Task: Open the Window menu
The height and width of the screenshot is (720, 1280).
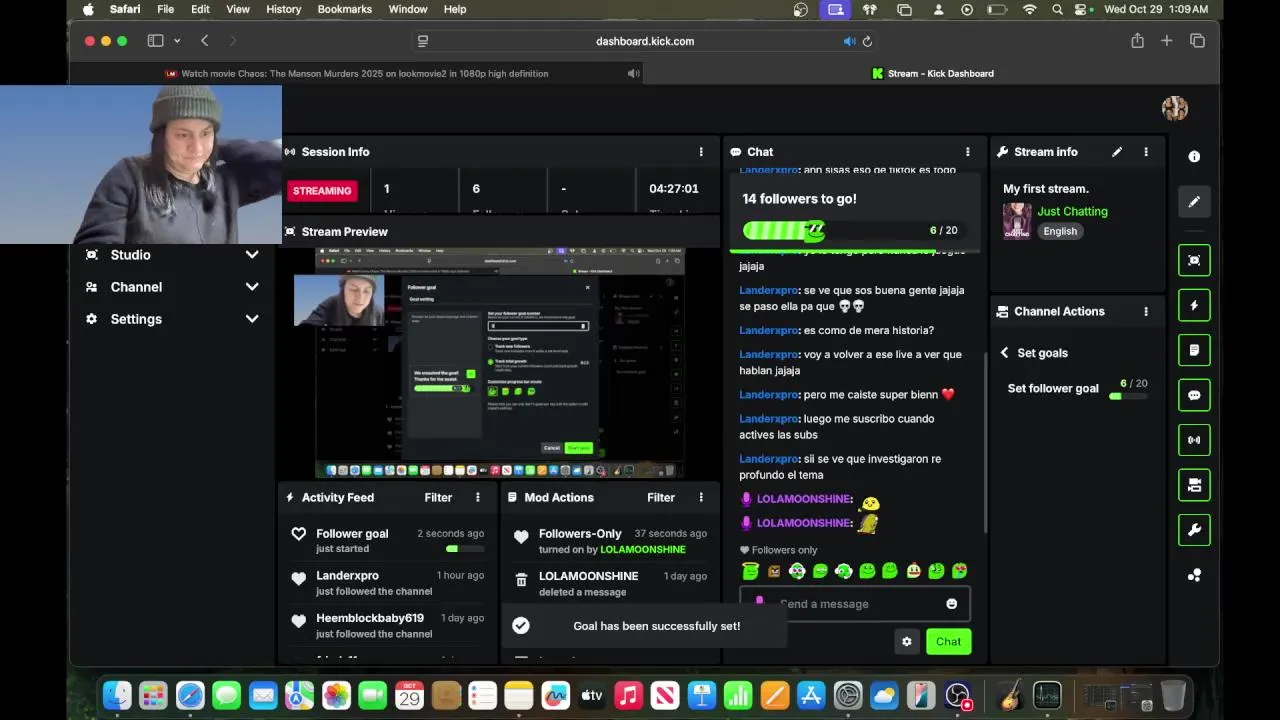Action: pyautogui.click(x=408, y=9)
